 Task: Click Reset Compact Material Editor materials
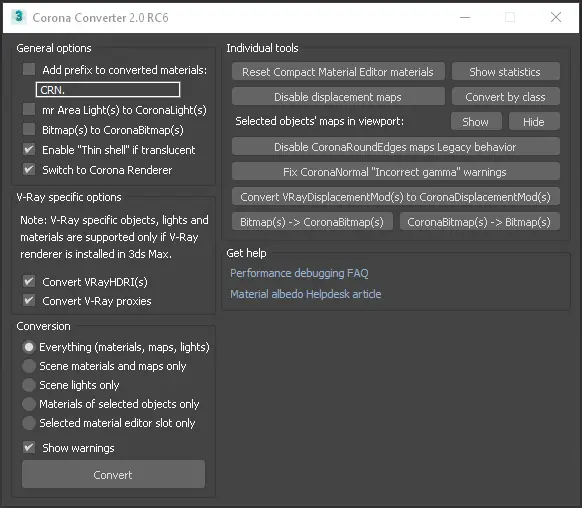pos(338,71)
